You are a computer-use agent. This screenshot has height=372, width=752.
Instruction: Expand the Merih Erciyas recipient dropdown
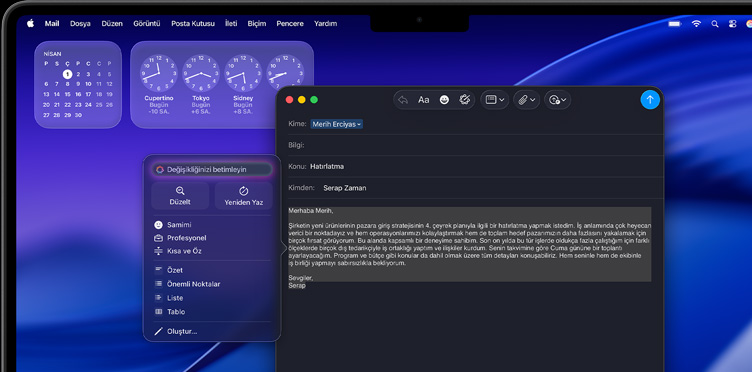336,124
